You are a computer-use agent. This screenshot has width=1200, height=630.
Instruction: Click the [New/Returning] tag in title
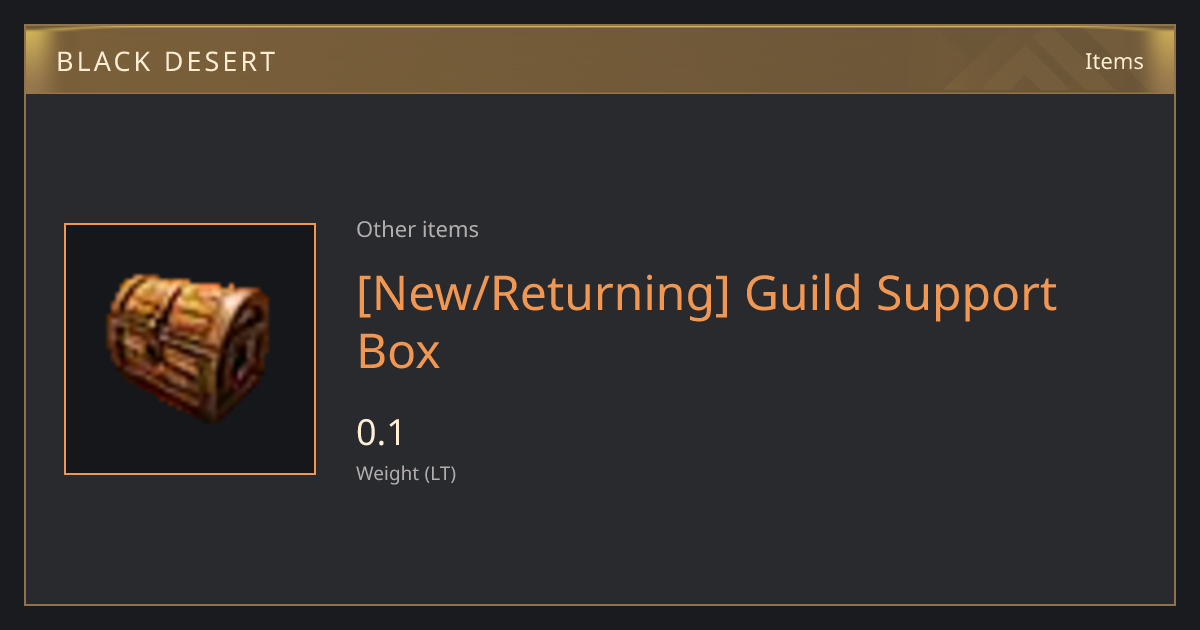click(x=544, y=293)
